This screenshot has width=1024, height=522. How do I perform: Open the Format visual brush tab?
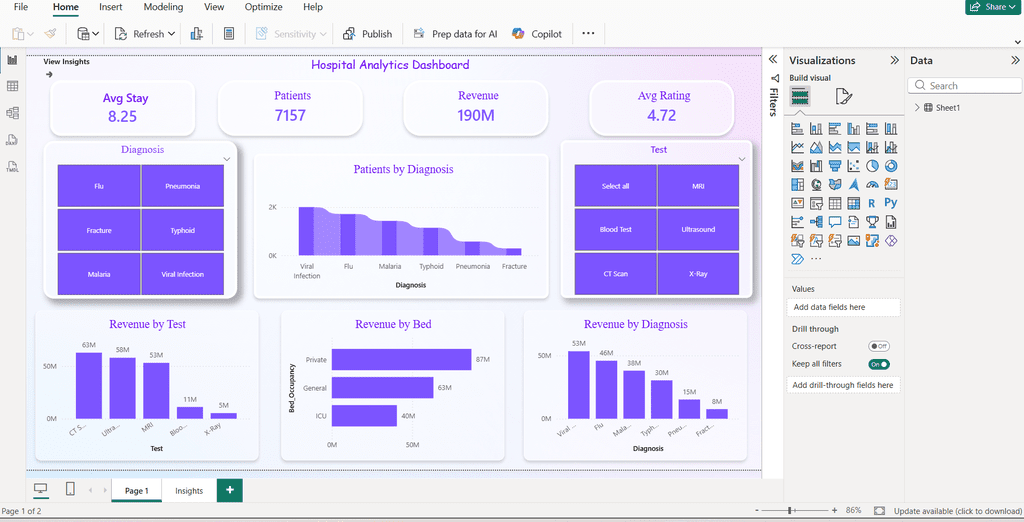pyautogui.click(x=844, y=97)
